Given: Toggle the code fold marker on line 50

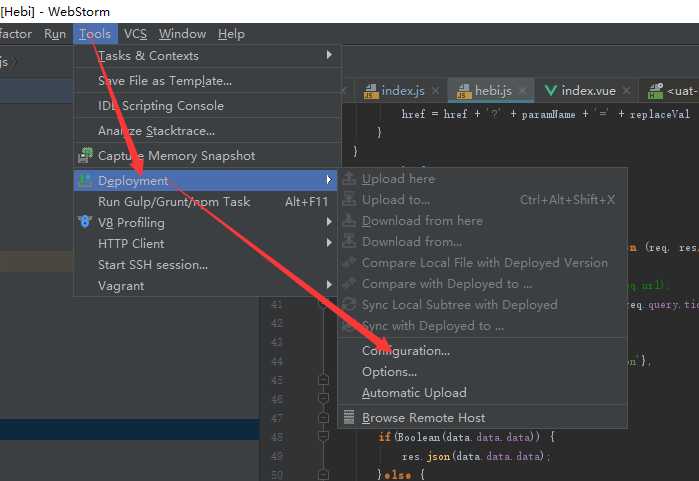Looking at the screenshot, I should [324, 474].
